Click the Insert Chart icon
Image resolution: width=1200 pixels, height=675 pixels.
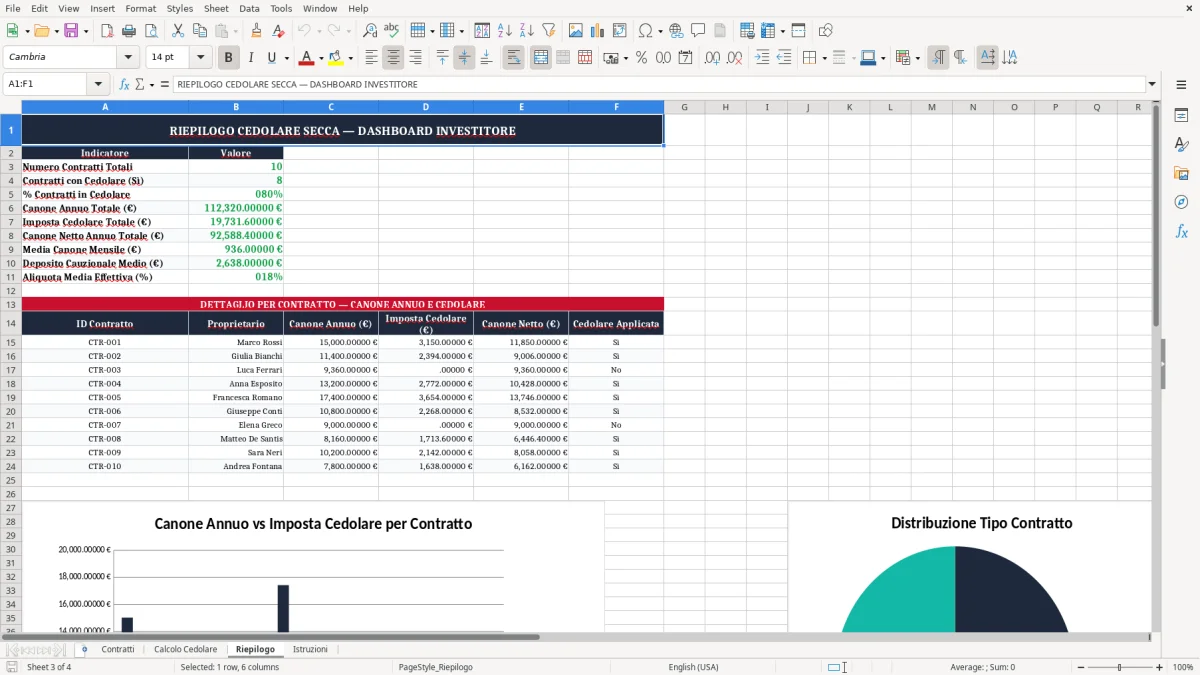598,31
